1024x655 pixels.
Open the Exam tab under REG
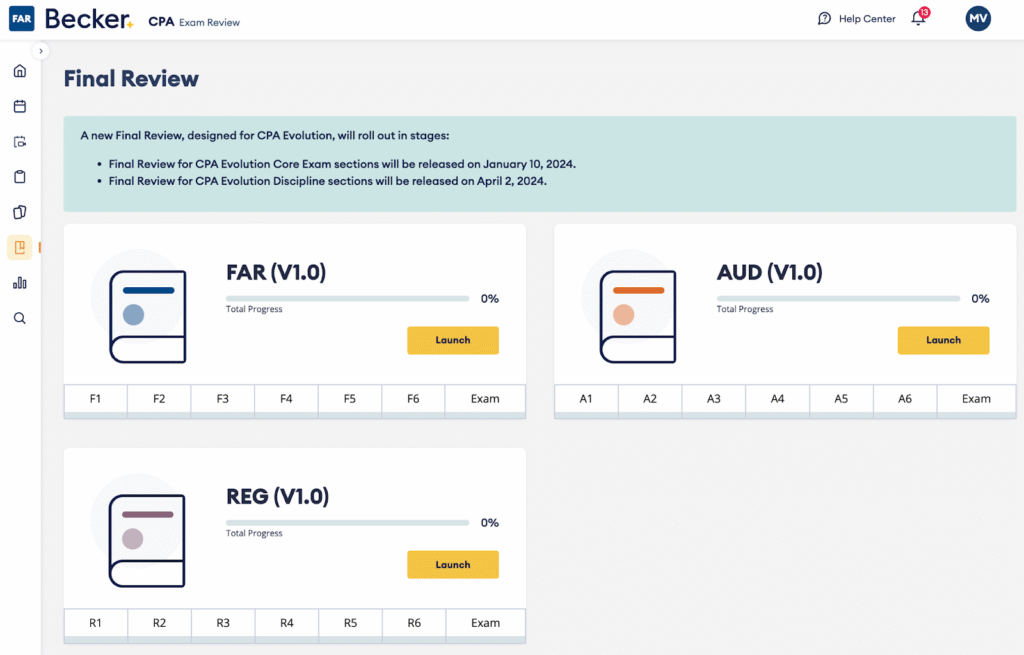[x=485, y=623]
